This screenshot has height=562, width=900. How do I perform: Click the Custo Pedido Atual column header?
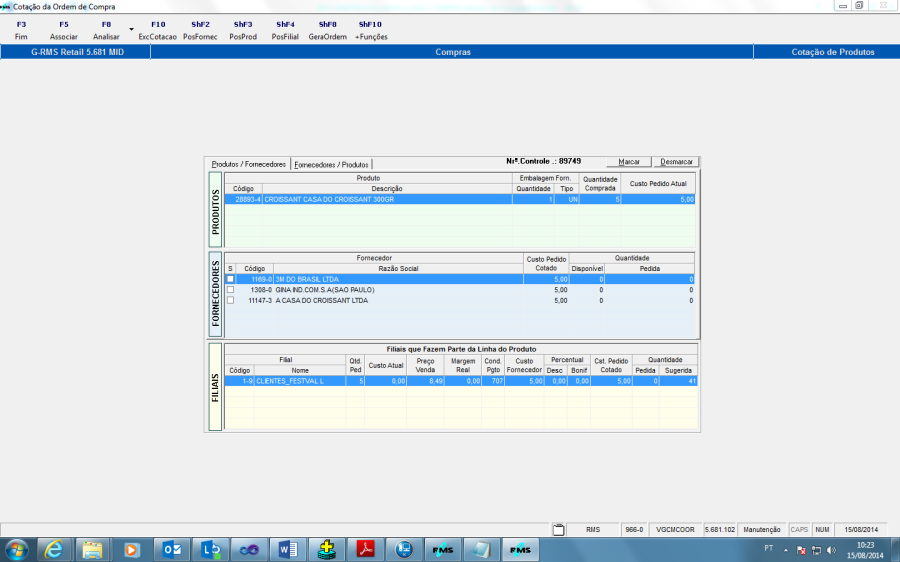coord(658,184)
